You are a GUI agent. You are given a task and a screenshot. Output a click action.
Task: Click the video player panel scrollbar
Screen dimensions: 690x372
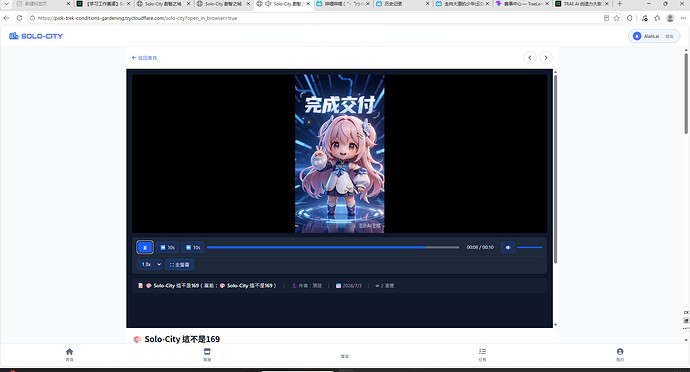click(x=555, y=169)
